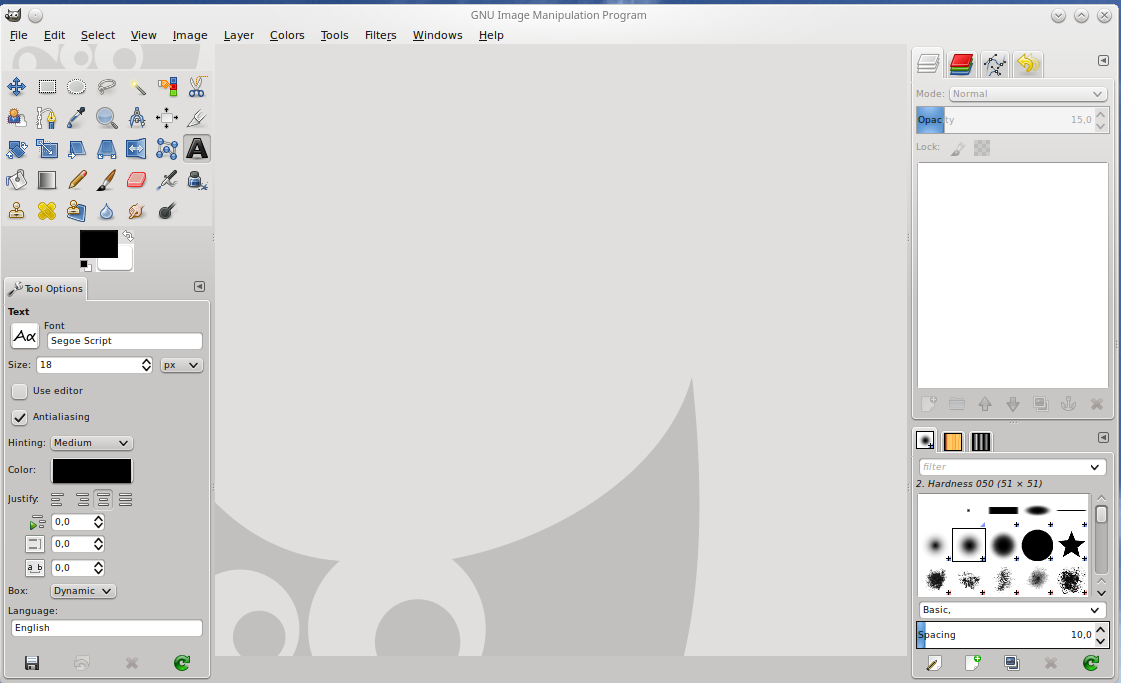The height and width of the screenshot is (683, 1121).
Task: Set text justification to centered
Action: click(104, 499)
